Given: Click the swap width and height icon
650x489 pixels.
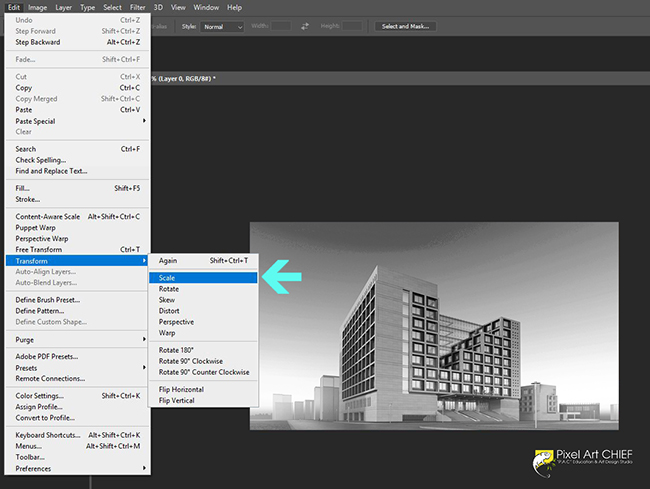Looking at the screenshot, I should tap(305, 26).
